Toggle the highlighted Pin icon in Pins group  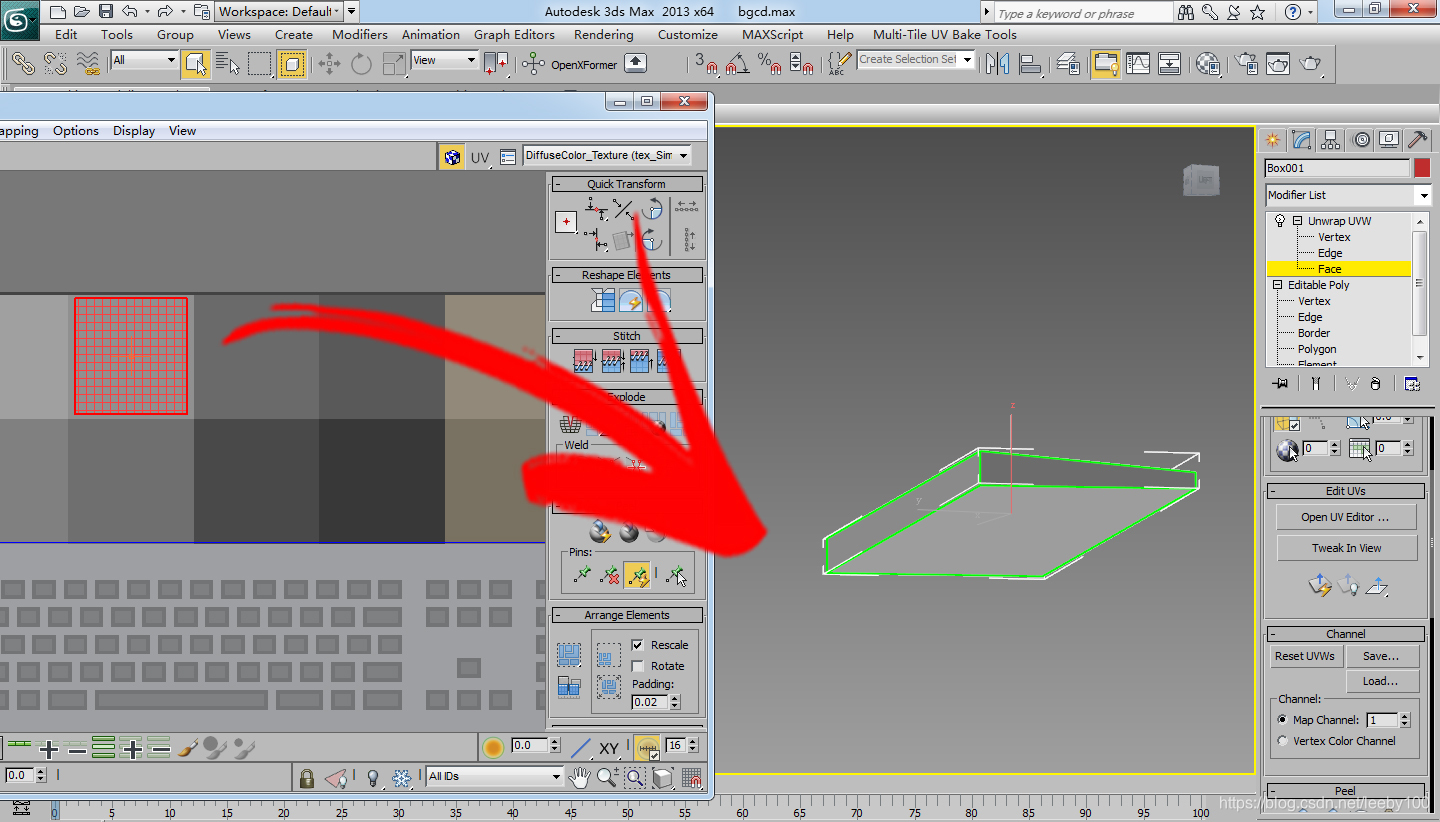click(x=637, y=575)
